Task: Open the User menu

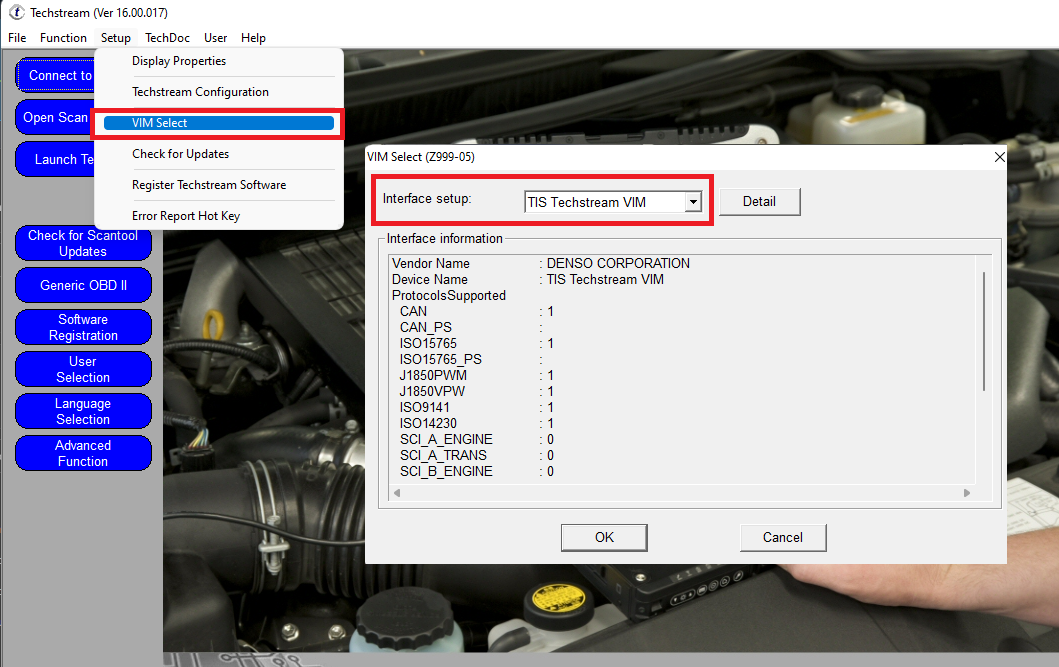Action: pyautogui.click(x=215, y=38)
